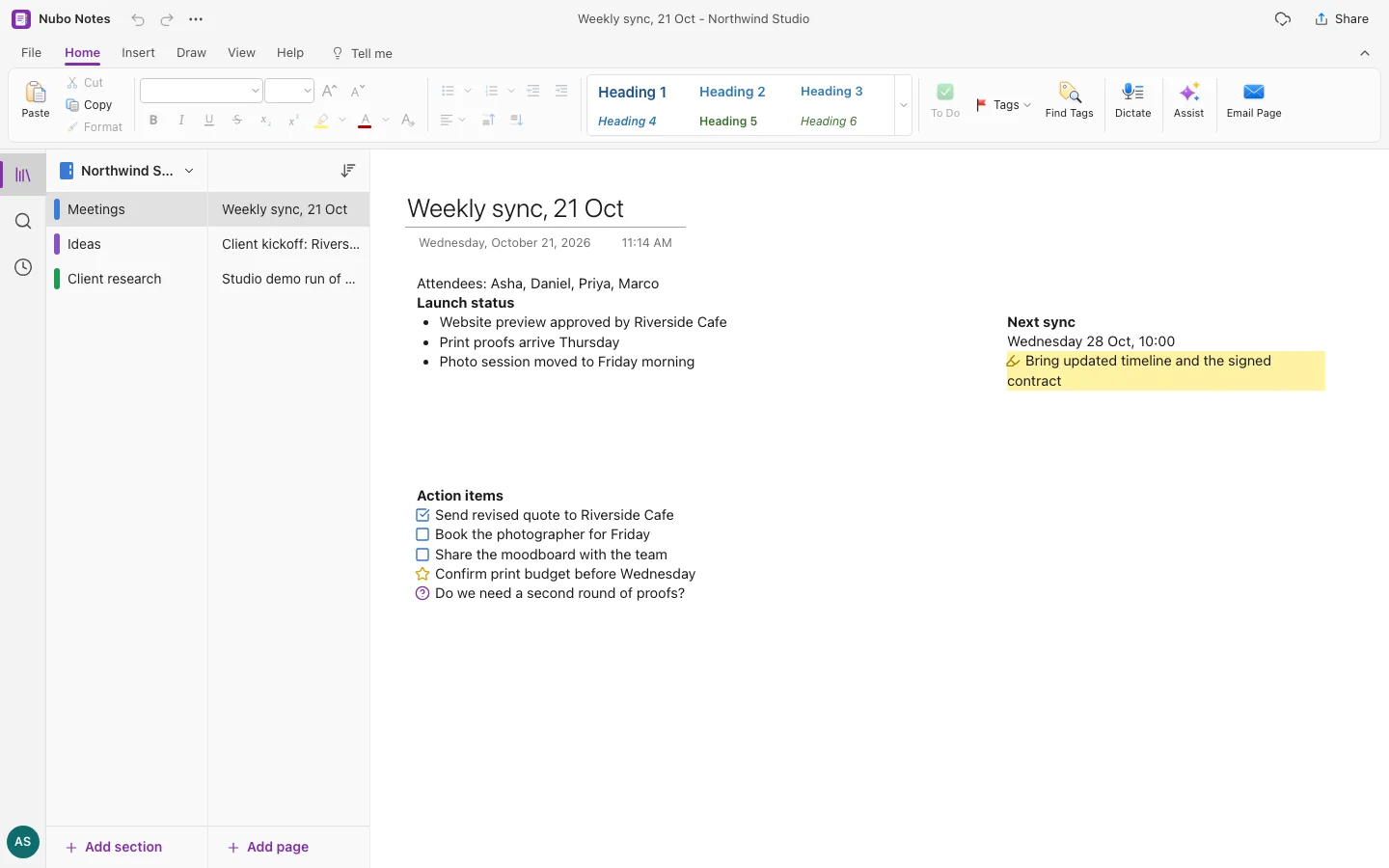Open the search pane in the sidebar
This screenshot has width=1389, height=868.
pos(23,222)
